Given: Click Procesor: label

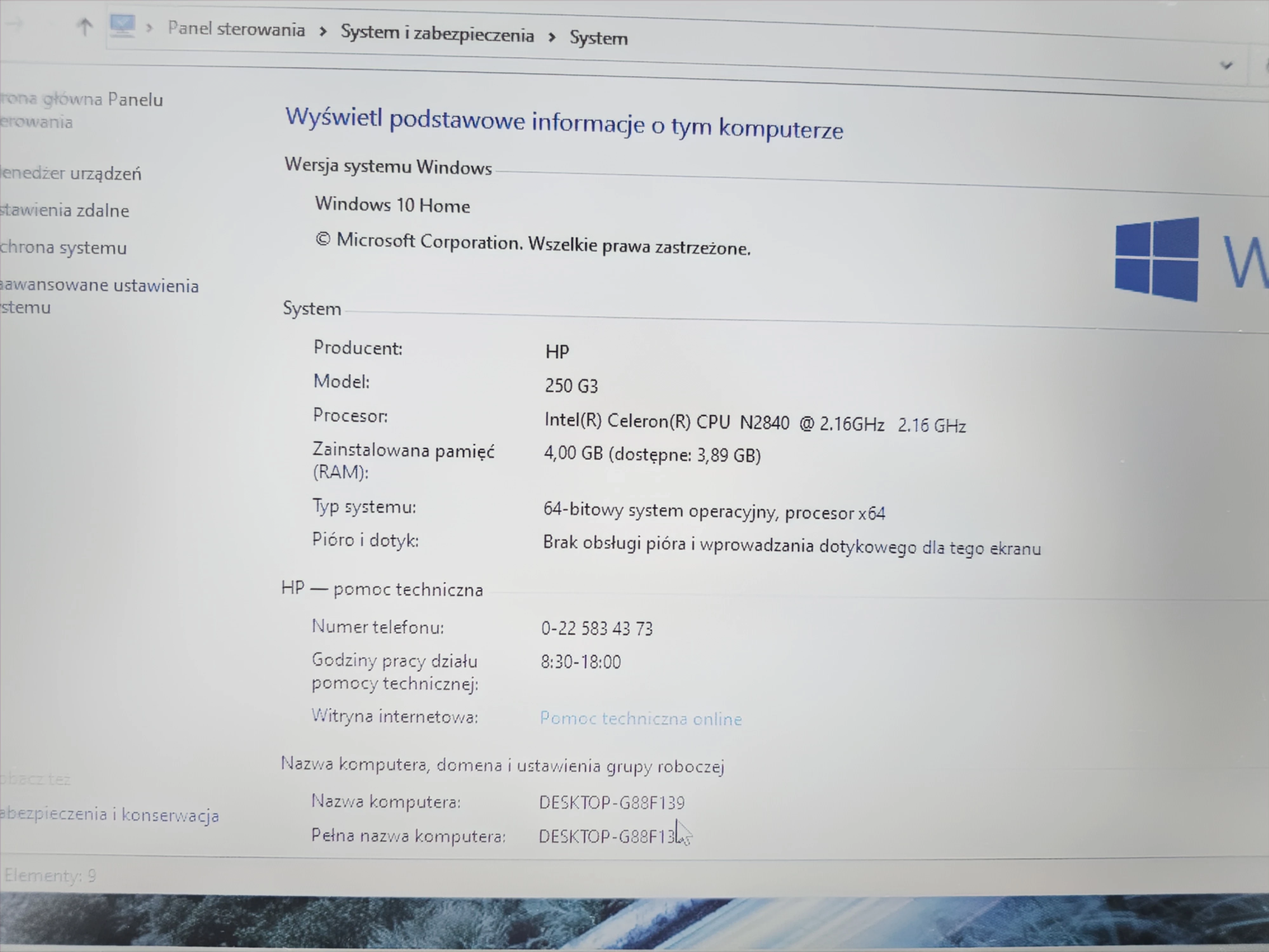Looking at the screenshot, I should click(x=351, y=415).
